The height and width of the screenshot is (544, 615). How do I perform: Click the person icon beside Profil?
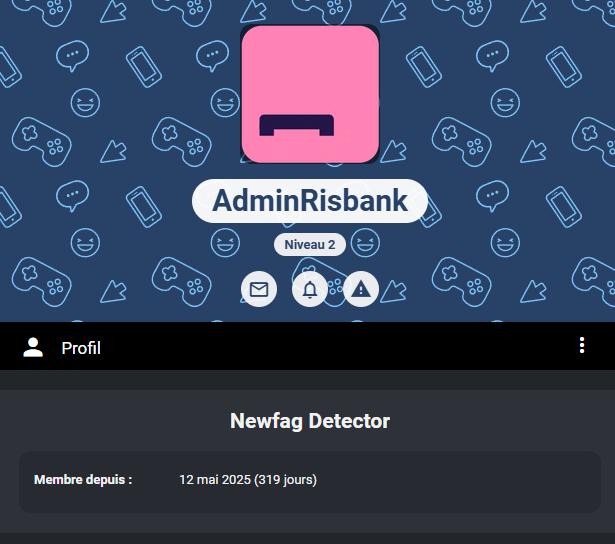[x=33, y=348]
